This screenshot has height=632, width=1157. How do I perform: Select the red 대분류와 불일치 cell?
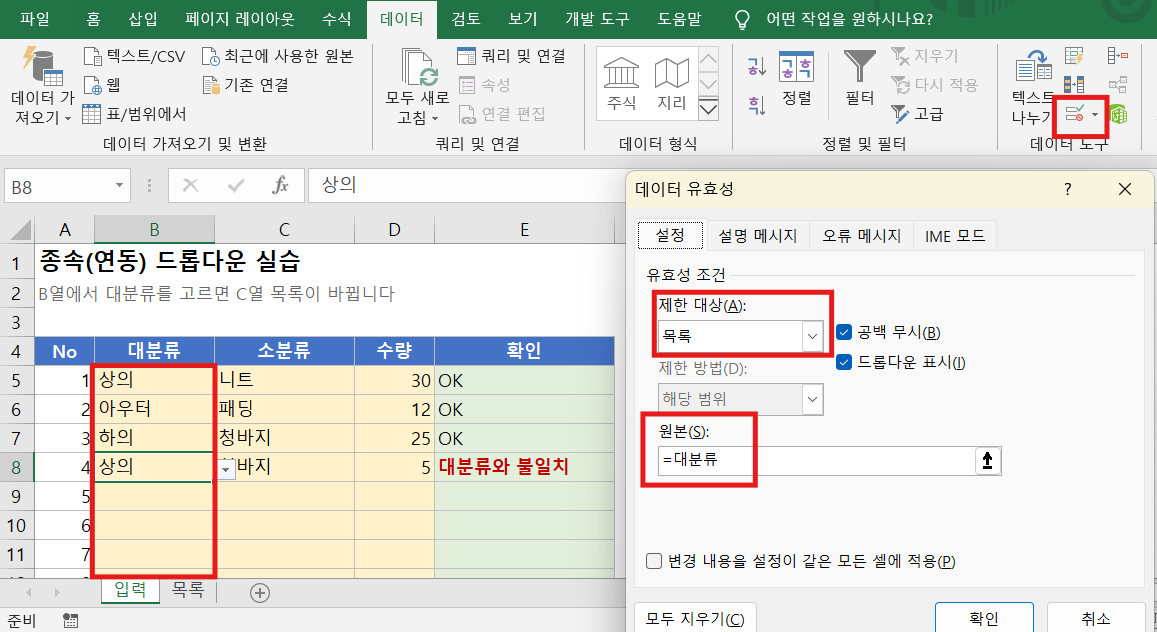524,468
